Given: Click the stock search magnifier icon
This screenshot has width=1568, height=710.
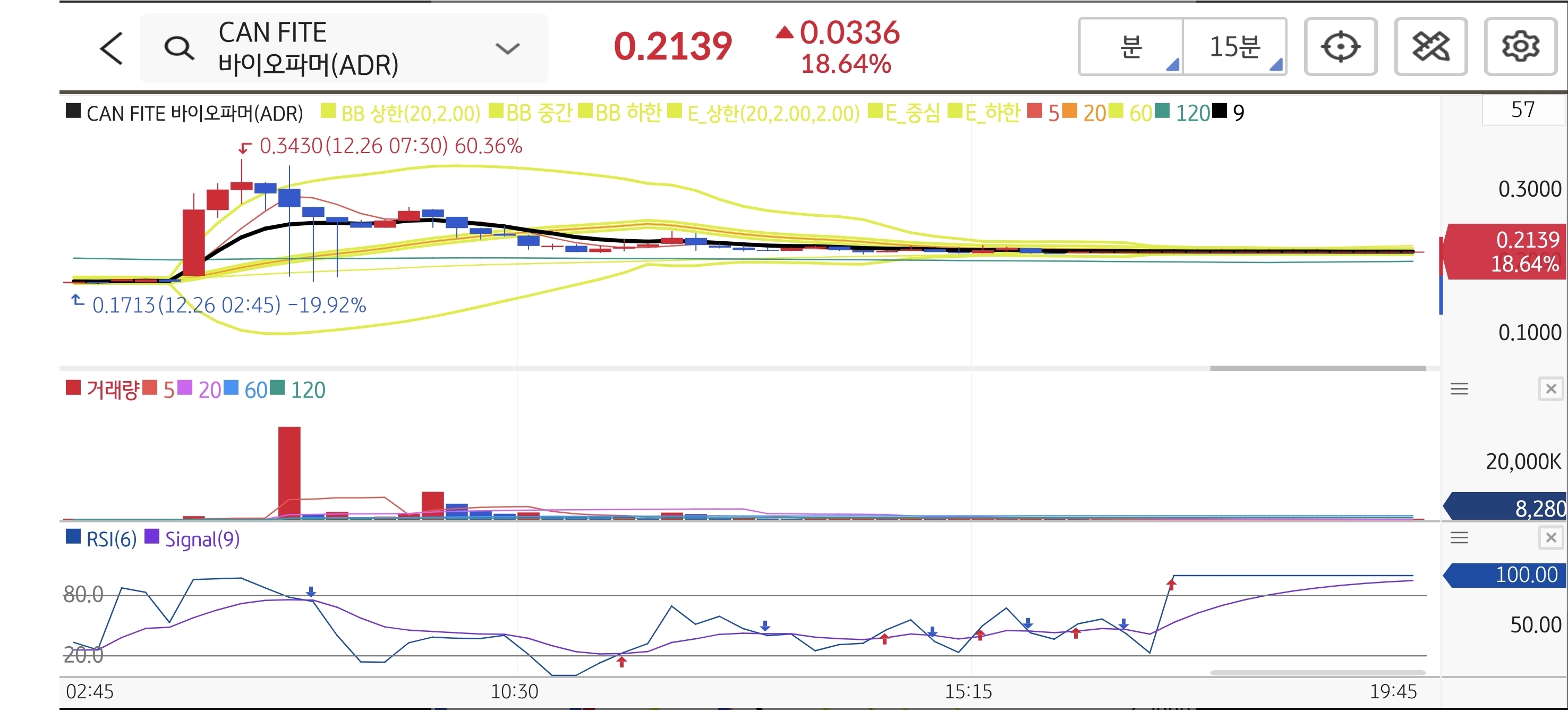Looking at the screenshot, I should [x=179, y=48].
